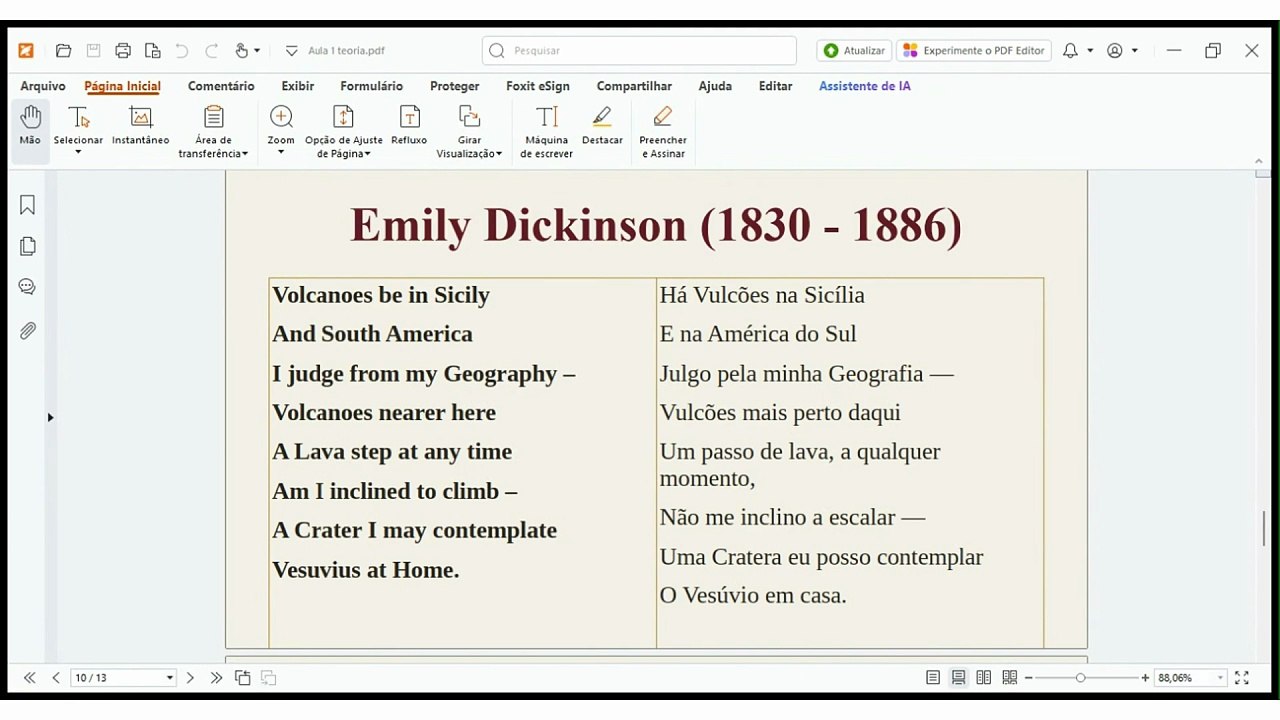Open the Comments side panel

[27, 287]
